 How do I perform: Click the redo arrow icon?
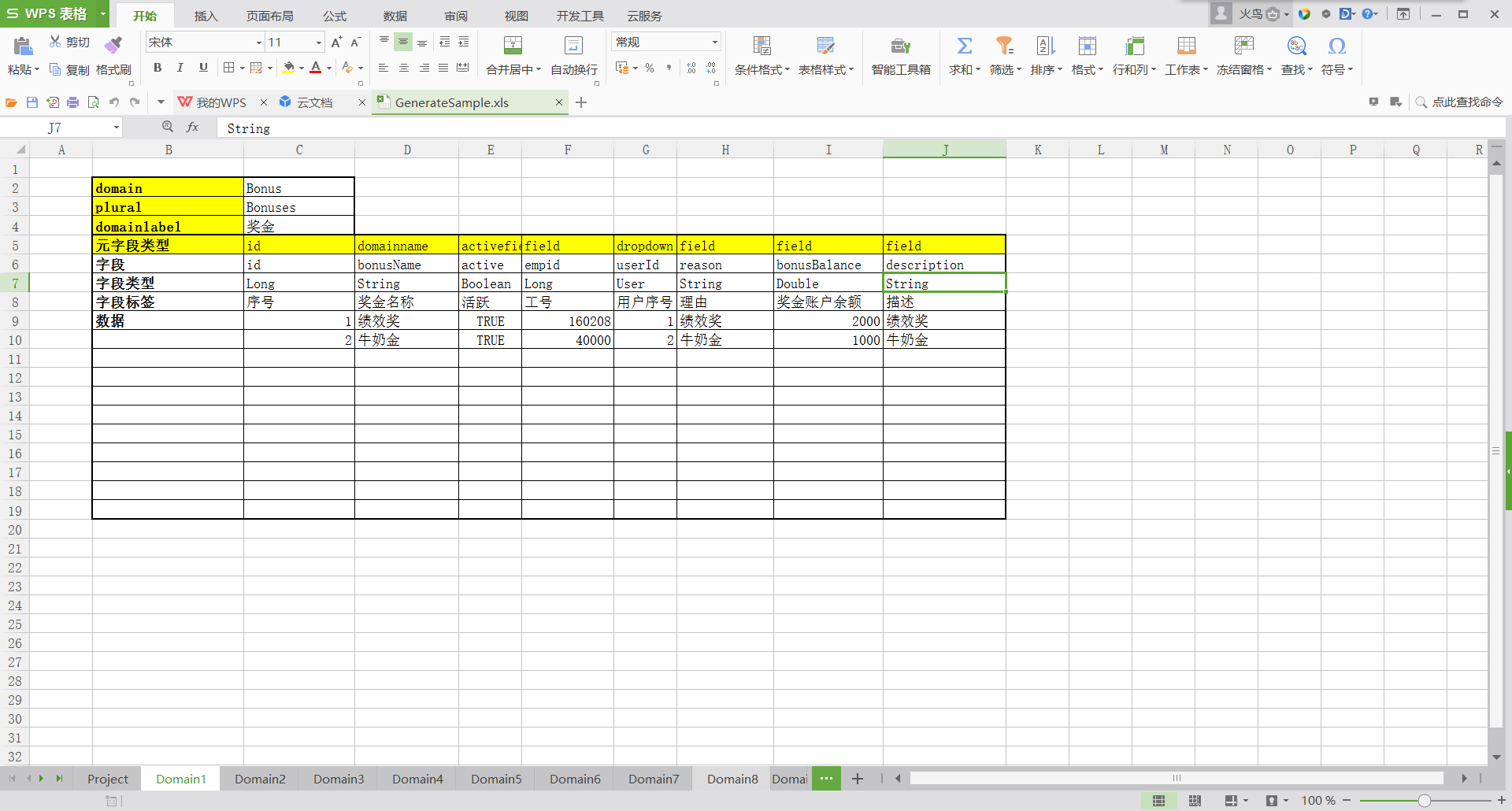[x=135, y=102]
